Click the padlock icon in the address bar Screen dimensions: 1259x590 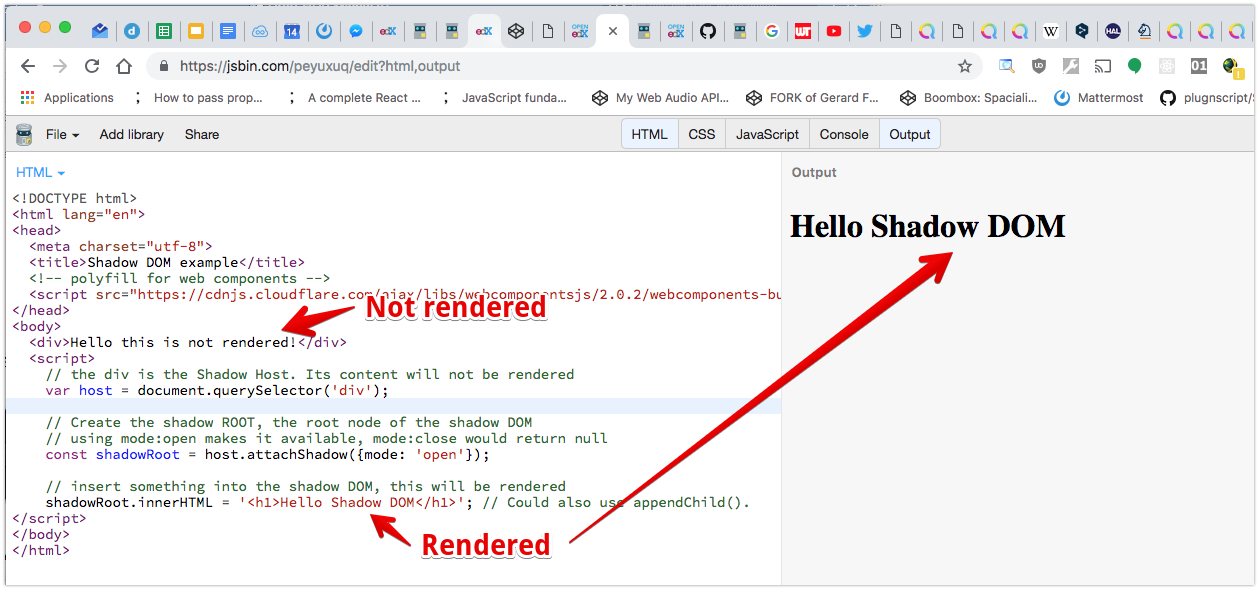click(x=162, y=66)
